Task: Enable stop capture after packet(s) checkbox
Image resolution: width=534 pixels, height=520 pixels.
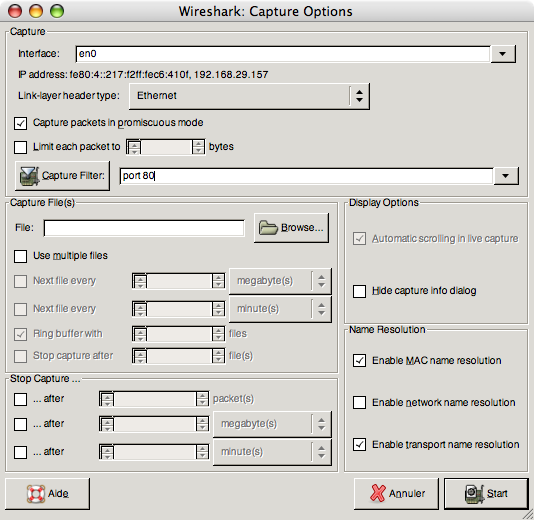Action: 20,399
